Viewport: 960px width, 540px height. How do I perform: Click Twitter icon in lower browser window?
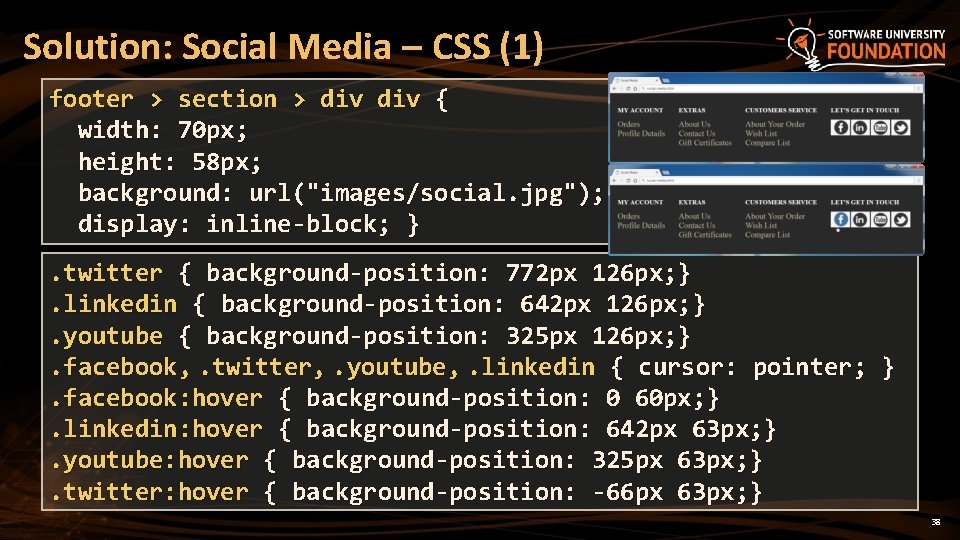coord(901,219)
